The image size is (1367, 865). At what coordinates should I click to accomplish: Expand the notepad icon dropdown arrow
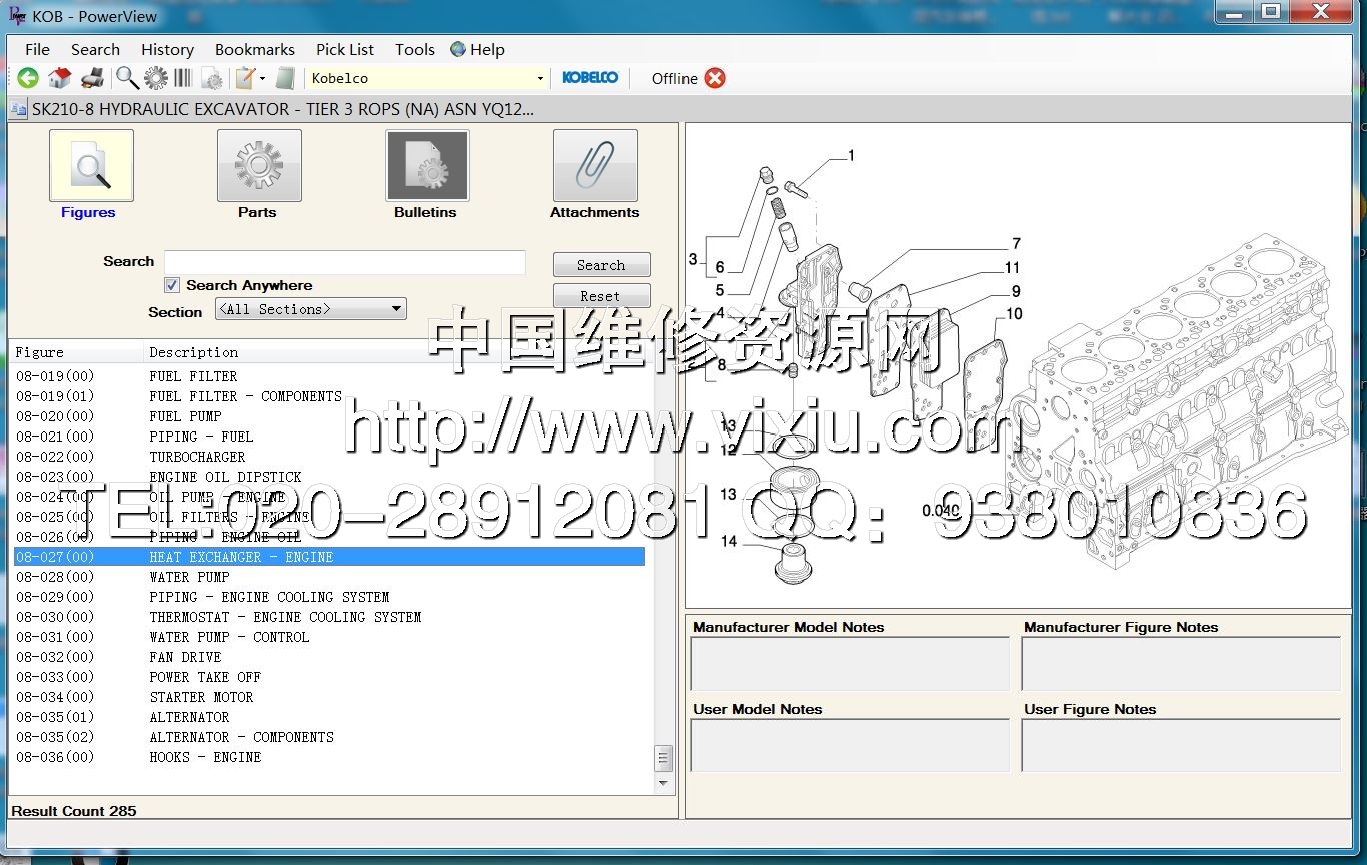[x=262, y=78]
